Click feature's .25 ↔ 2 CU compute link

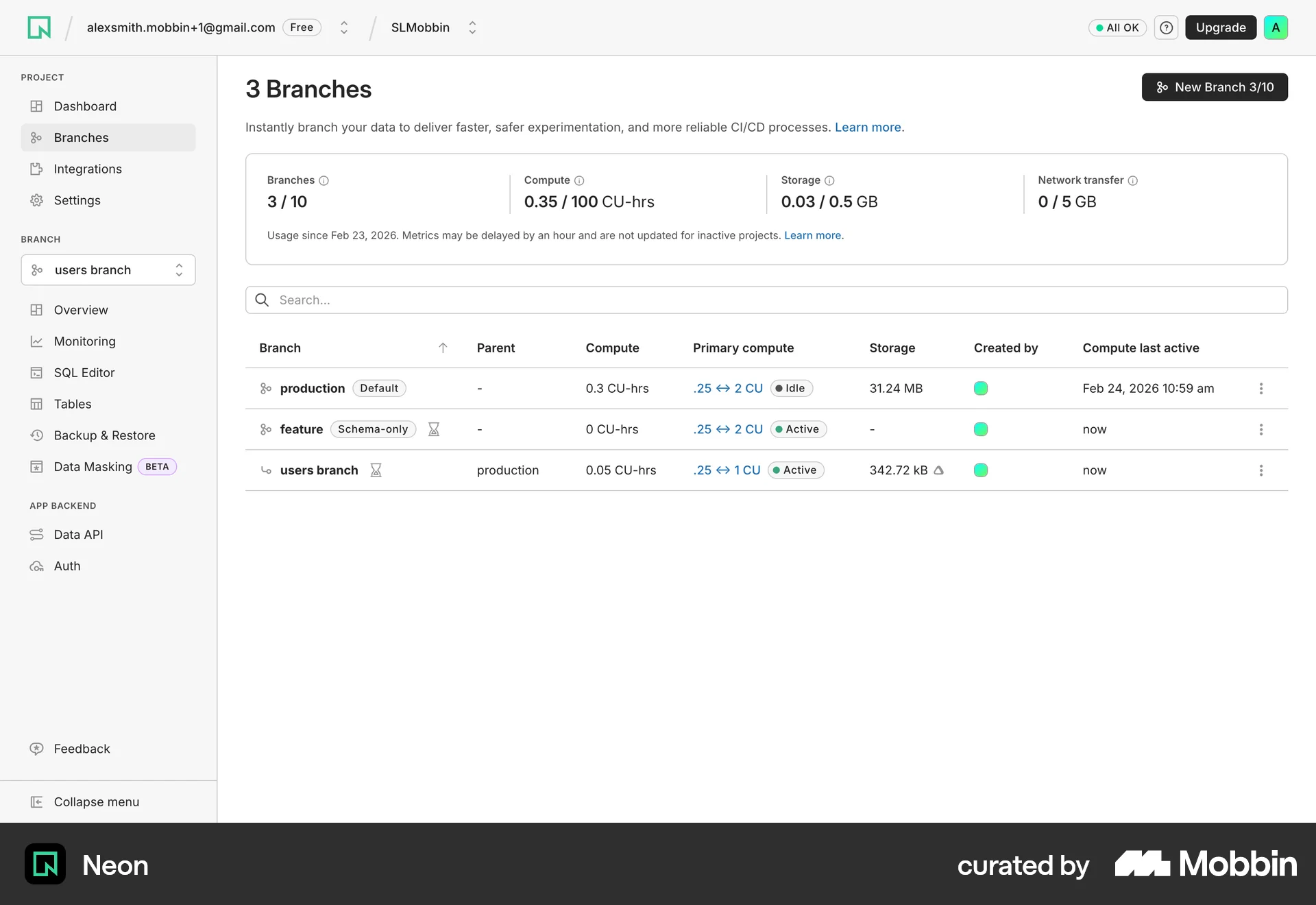pos(728,429)
